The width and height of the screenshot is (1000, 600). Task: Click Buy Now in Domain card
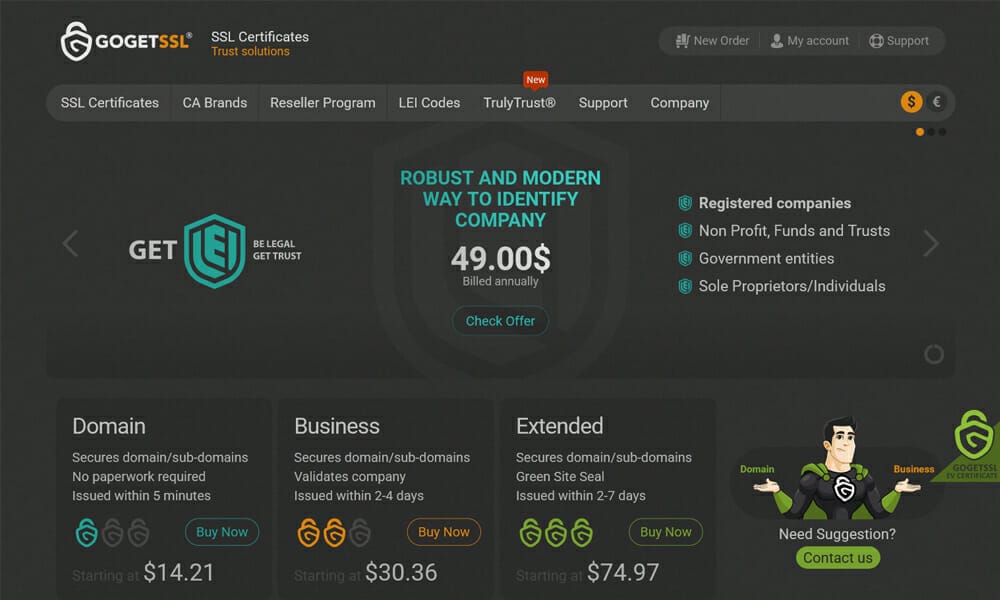(222, 532)
